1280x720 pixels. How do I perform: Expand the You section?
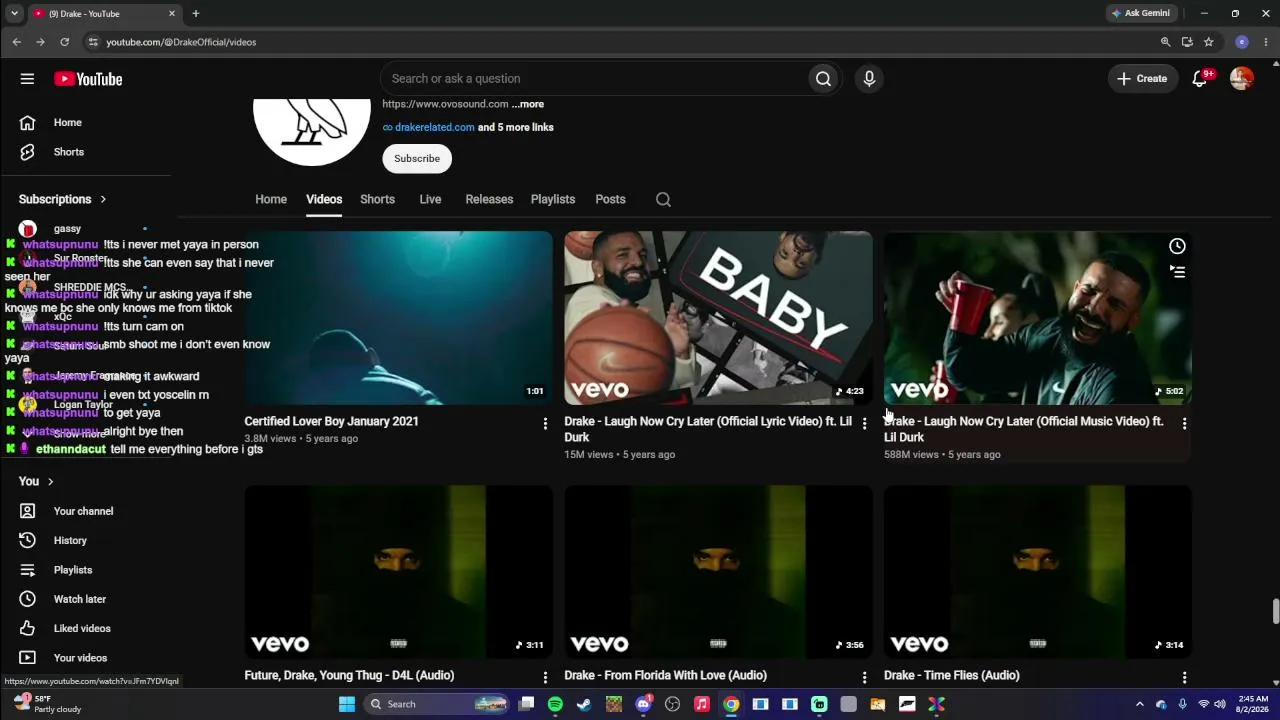[37, 481]
